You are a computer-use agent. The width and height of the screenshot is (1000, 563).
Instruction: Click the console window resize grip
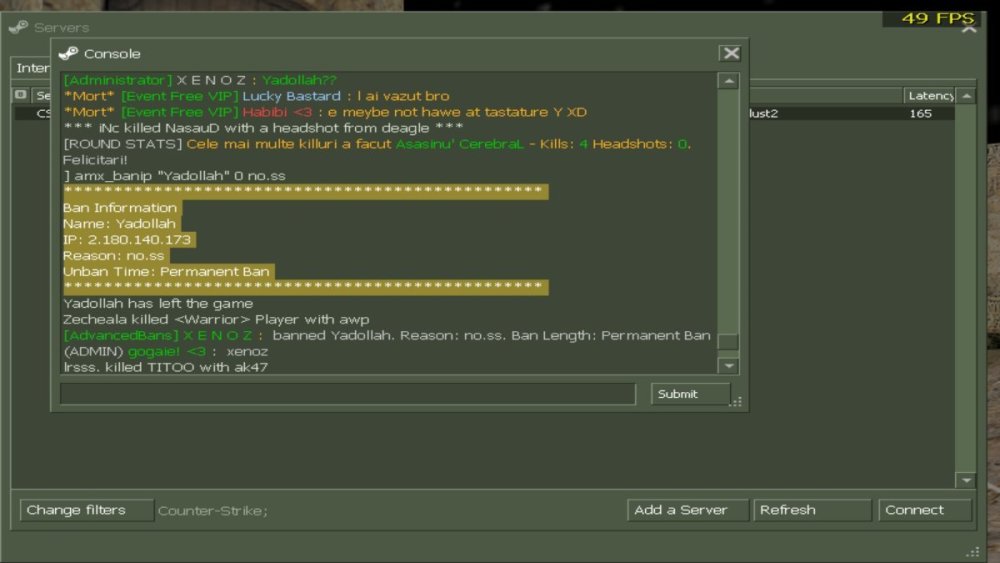[737, 402]
